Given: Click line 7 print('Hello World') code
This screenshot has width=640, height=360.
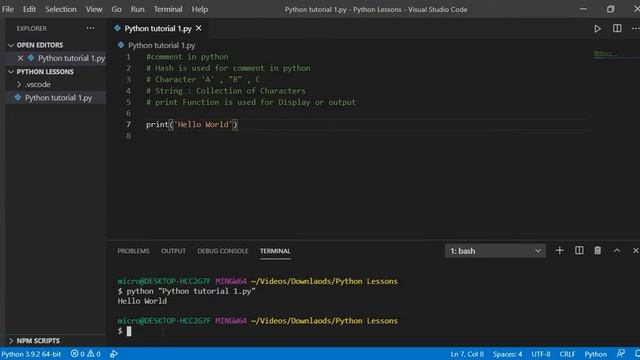Looking at the screenshot, I should (x=192, y=124).
